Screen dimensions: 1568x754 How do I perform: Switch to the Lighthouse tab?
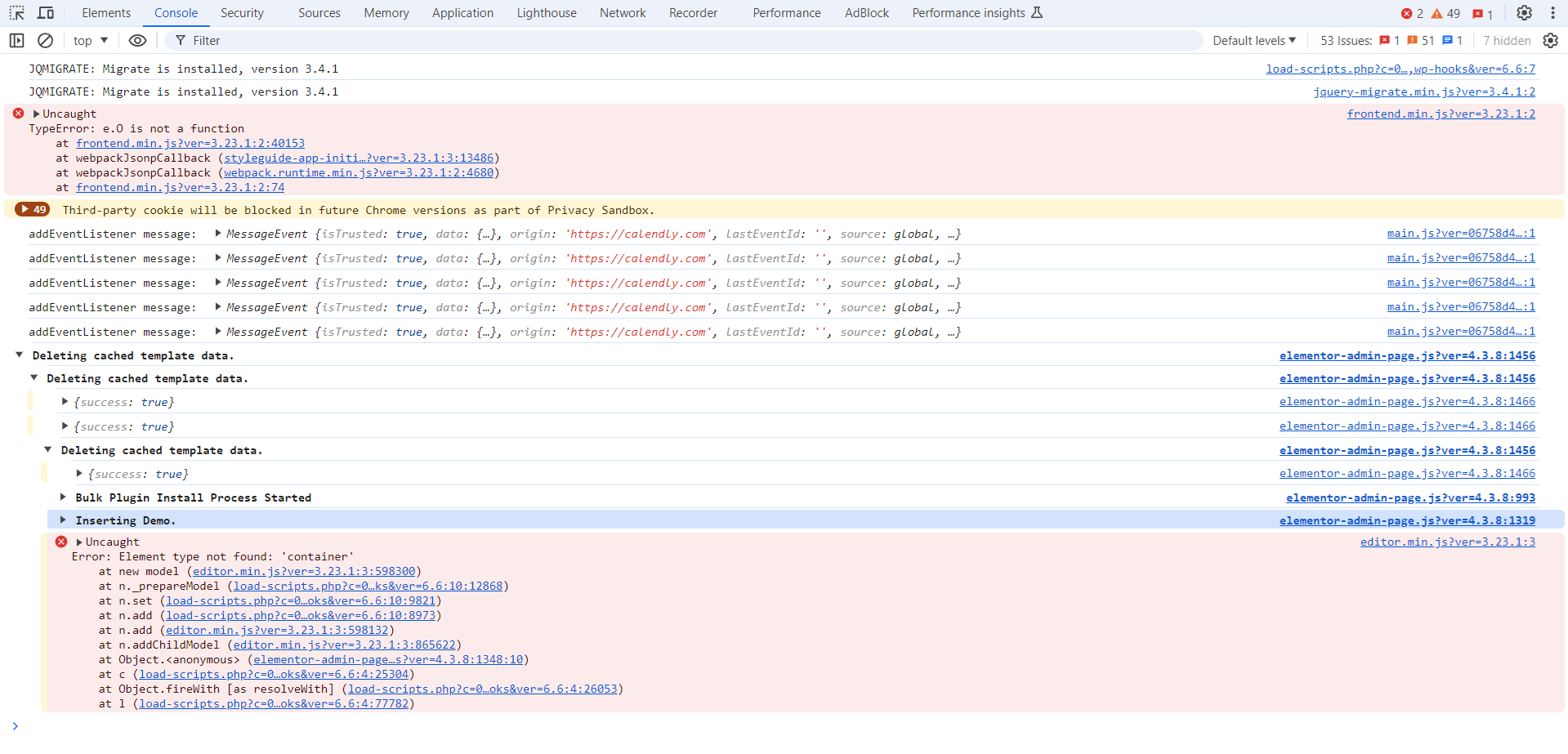pyautogui.click(x=547, y=13)
